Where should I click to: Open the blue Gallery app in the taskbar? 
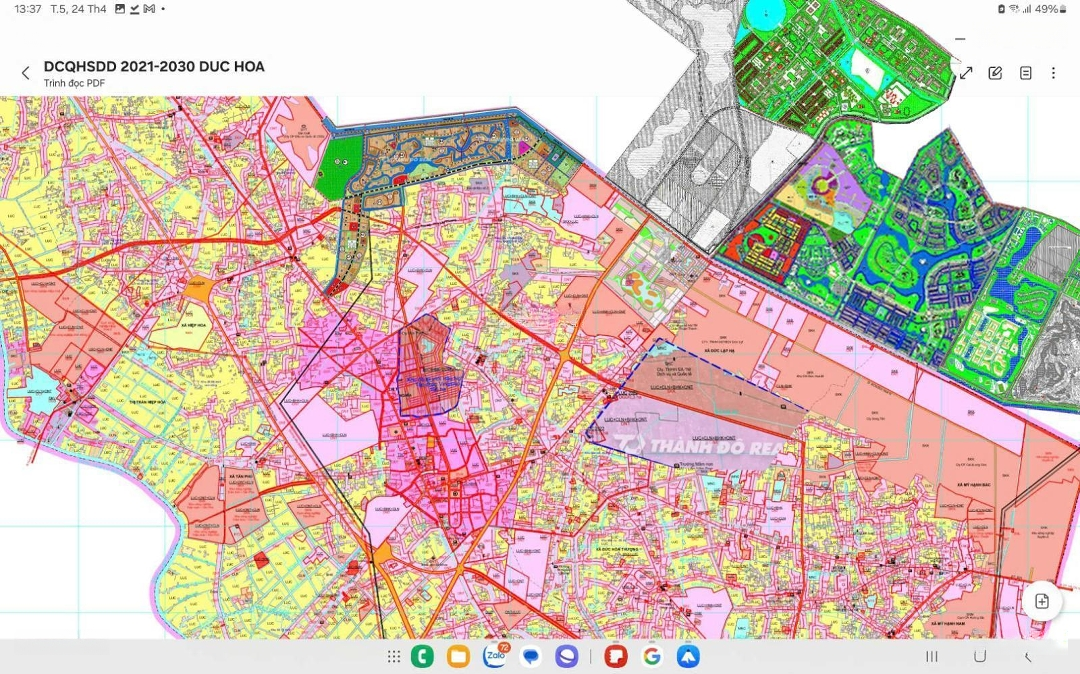coord(688,657)
